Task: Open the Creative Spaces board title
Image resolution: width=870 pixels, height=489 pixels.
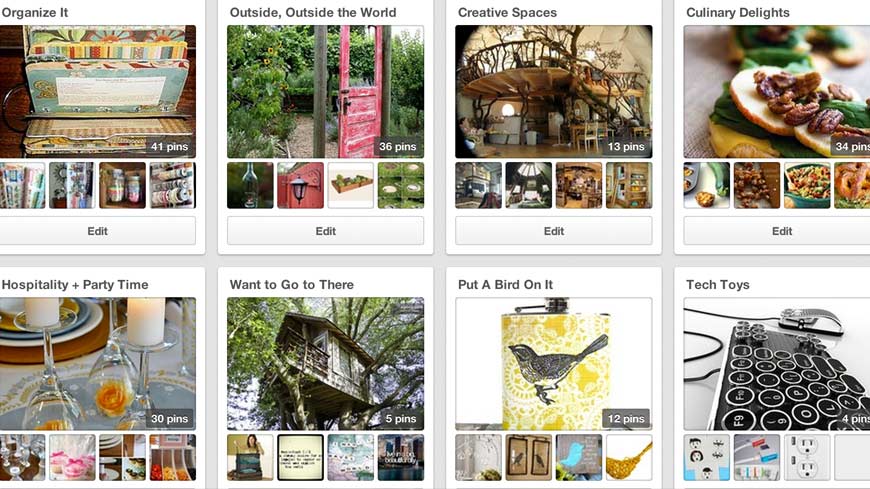Action: [x=507, y=12]
